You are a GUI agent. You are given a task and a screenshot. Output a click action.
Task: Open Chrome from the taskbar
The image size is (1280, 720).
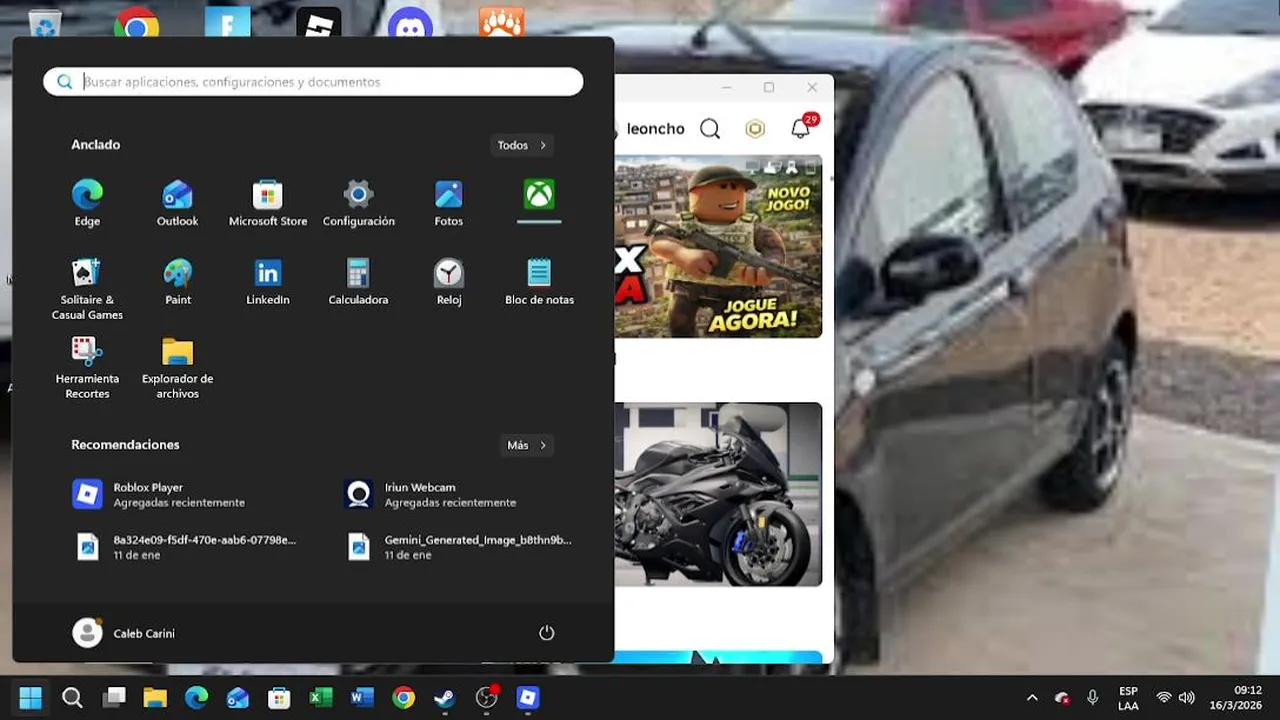[x=404, y=697]
